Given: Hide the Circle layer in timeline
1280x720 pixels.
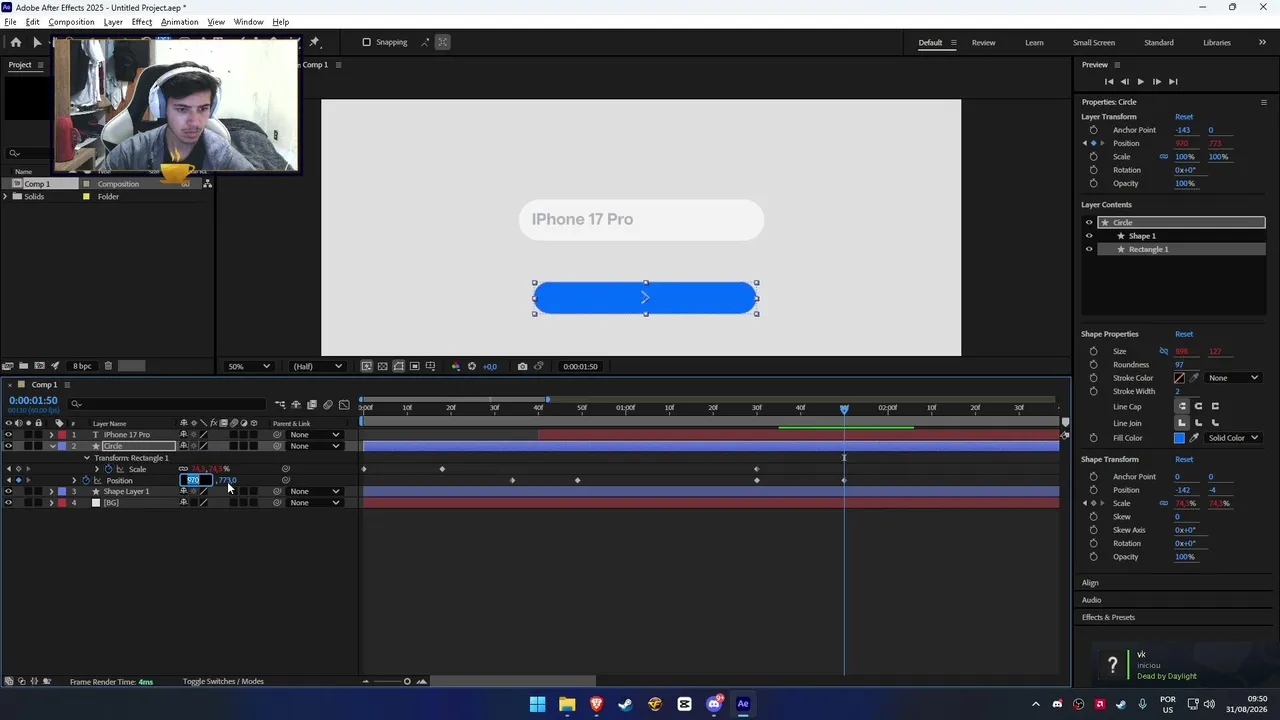Looking at the screenshot, I should tap(8, 446).
